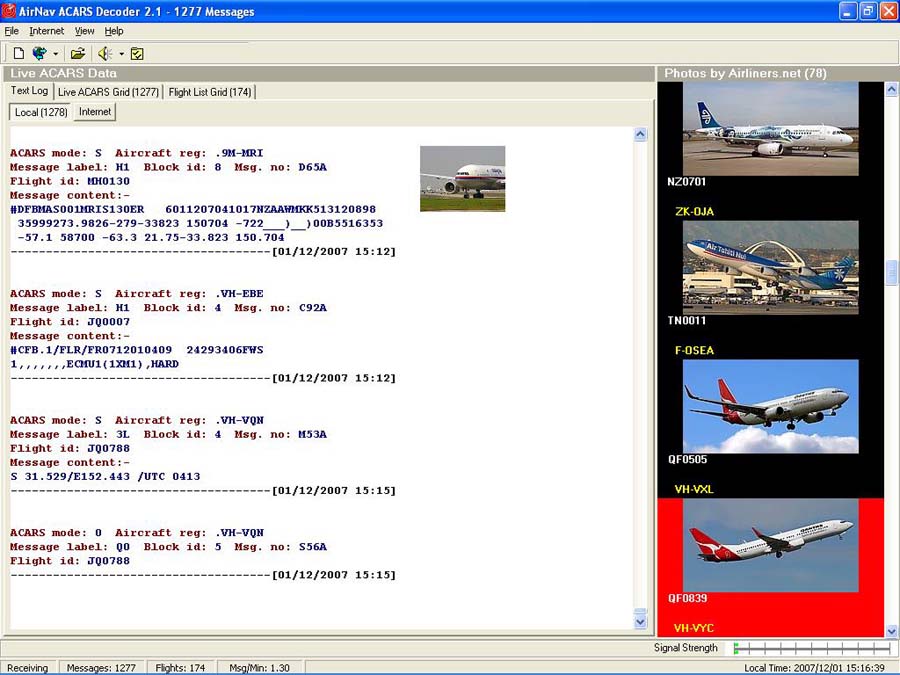
Task: Open the View menu
Action: tap(84, 31)
